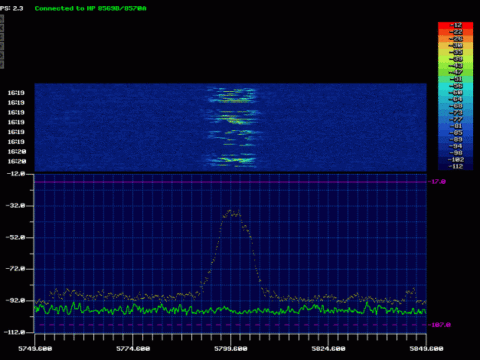
Task: Click the magenta -17.0 threshold label
Action: pyautogui.click(x=438, y=182)
